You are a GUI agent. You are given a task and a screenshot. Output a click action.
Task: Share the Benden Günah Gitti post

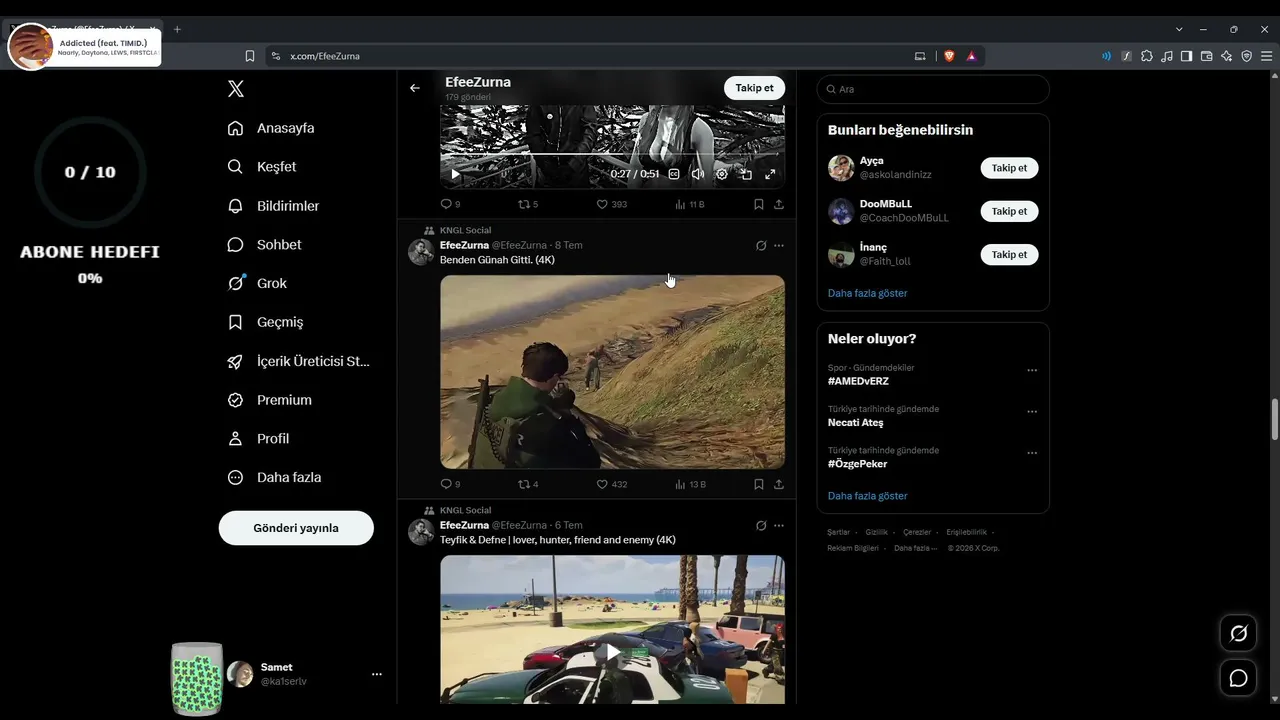tap(779, 484)
